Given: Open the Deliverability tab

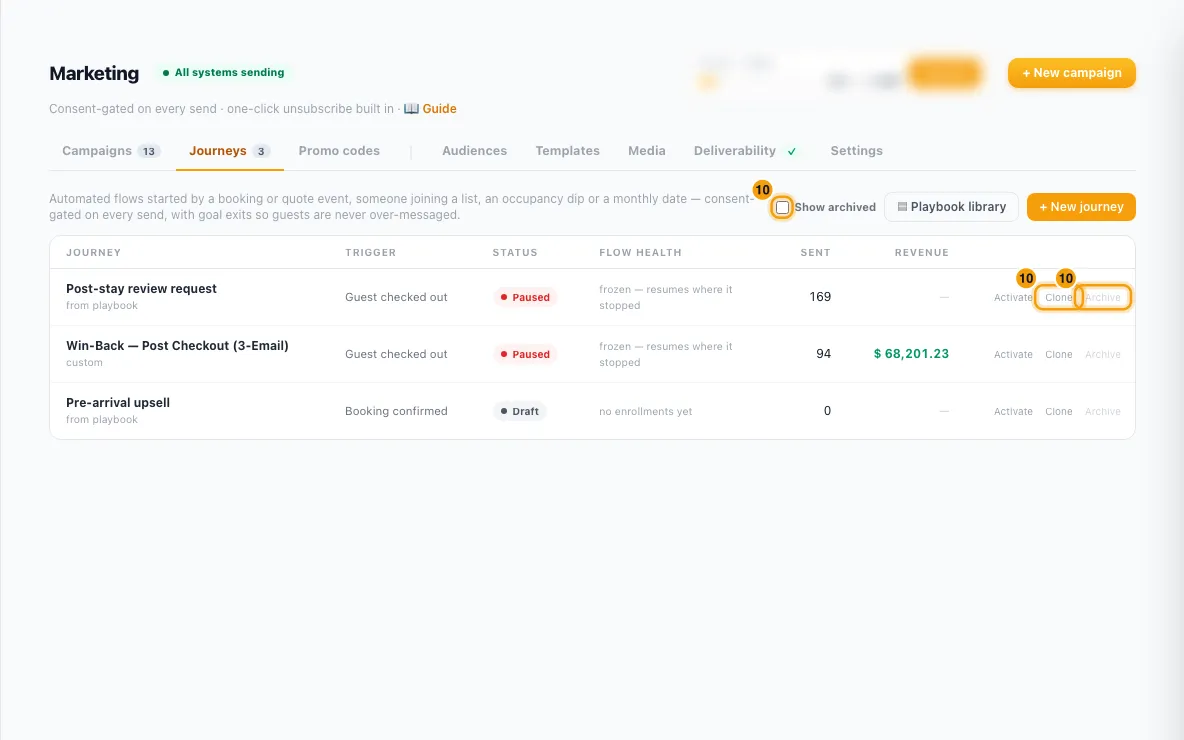Looking at the screenshot, I should point(745,151).
